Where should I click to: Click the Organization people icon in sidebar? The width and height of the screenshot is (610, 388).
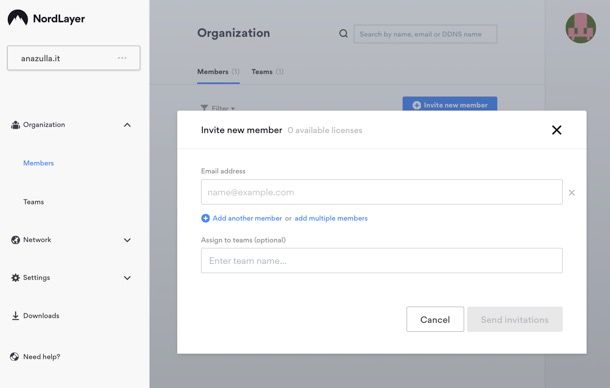[15, 125]
